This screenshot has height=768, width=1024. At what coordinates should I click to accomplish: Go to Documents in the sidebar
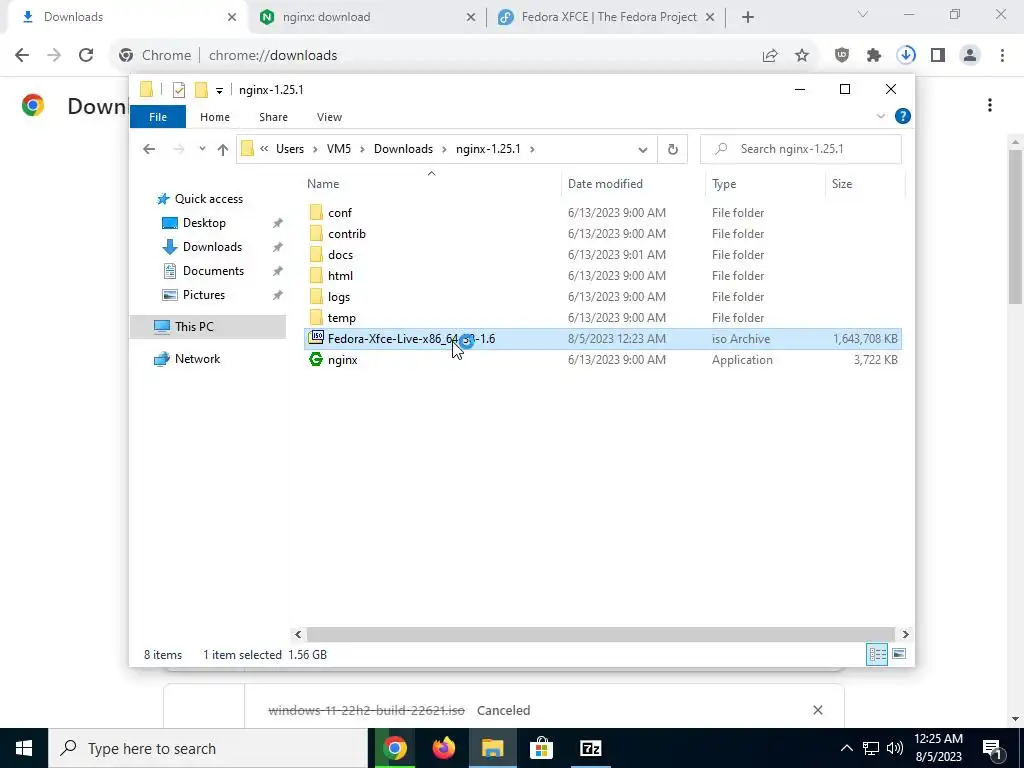pos(213,271)
